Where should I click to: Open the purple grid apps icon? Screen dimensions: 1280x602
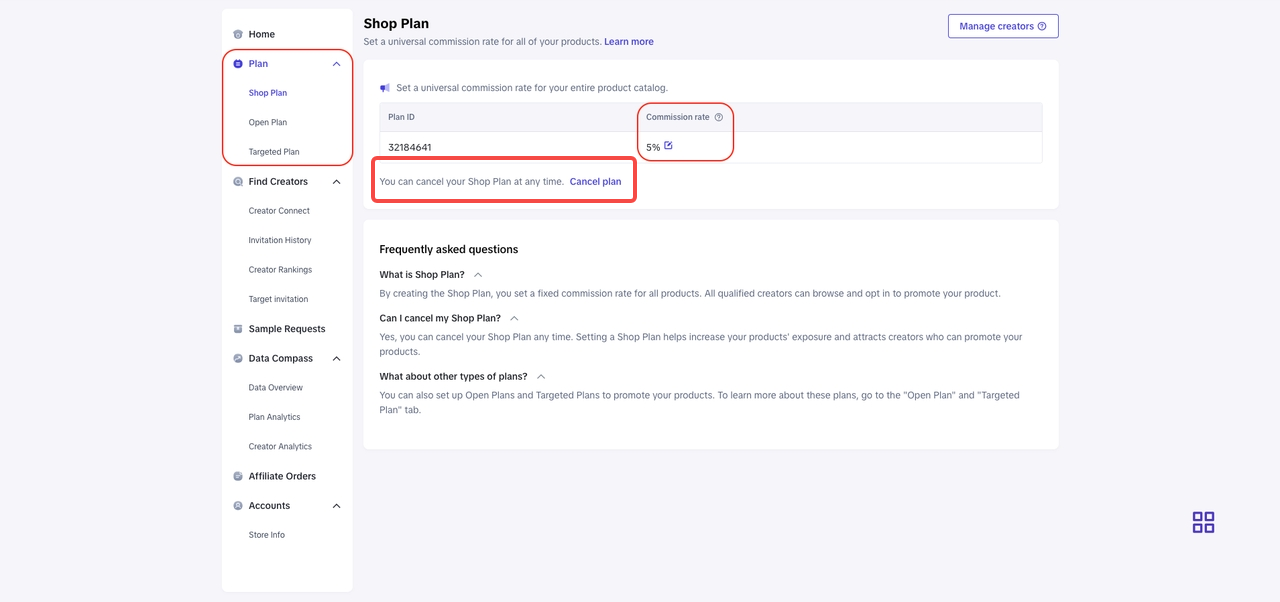pos(1203,522)
